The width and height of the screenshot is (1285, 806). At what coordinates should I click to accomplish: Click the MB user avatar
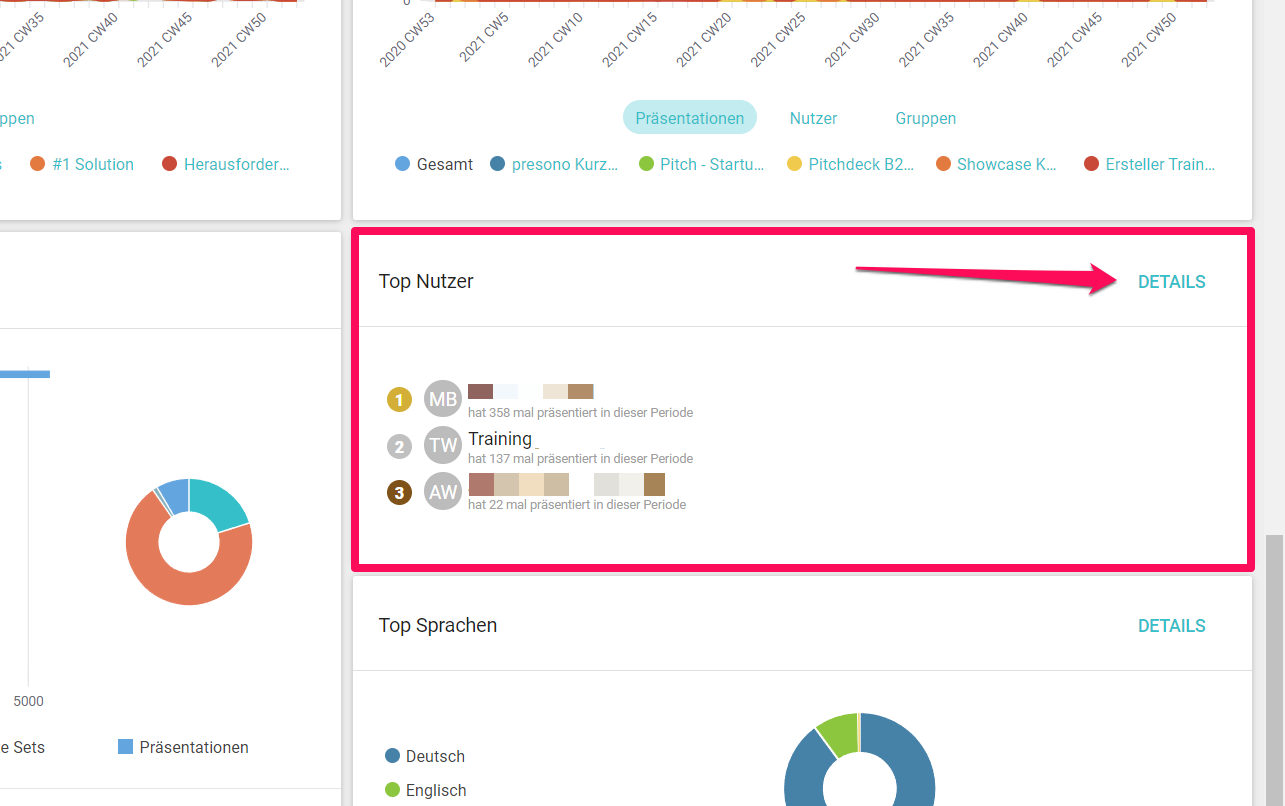tap(443, 400)
